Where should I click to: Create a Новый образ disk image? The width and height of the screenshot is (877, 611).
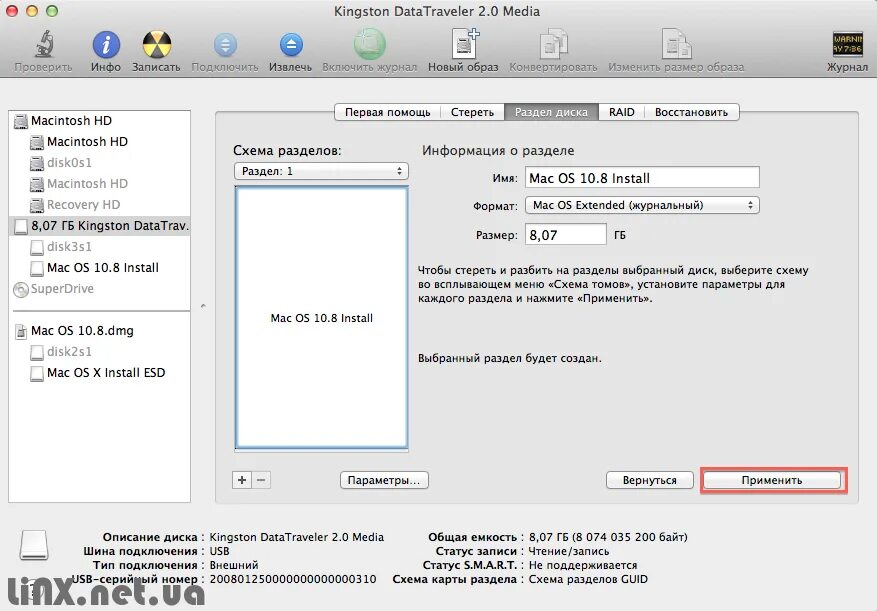coord(464,44)
